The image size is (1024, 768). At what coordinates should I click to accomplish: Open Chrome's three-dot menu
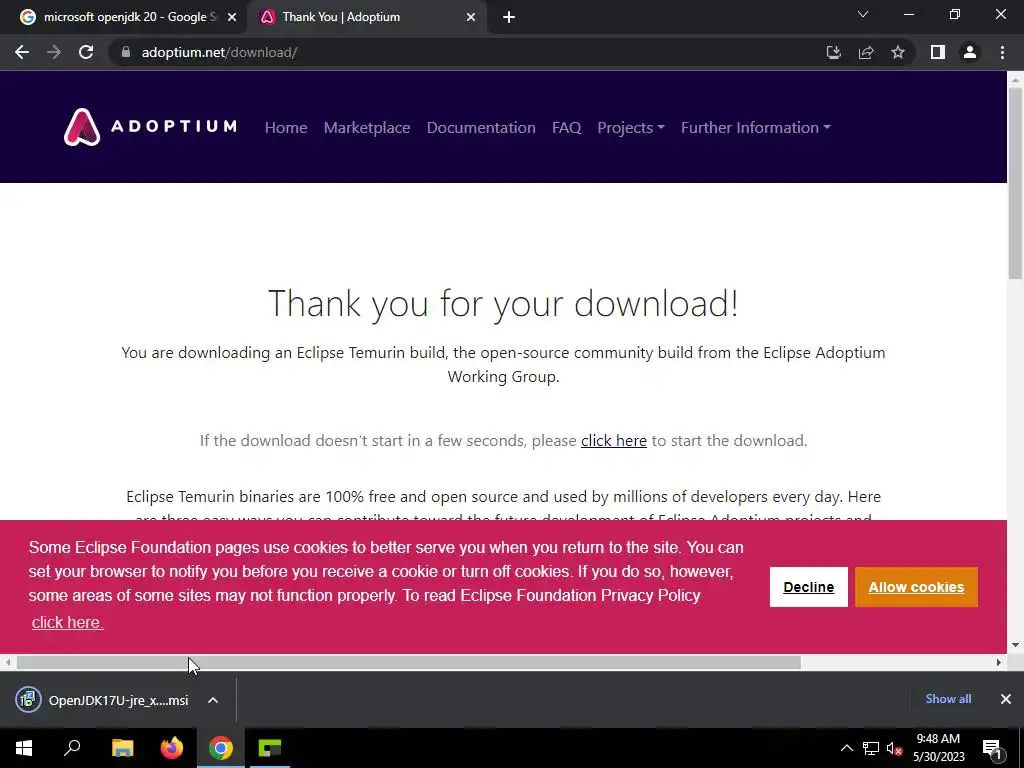tap(1002, 52)
